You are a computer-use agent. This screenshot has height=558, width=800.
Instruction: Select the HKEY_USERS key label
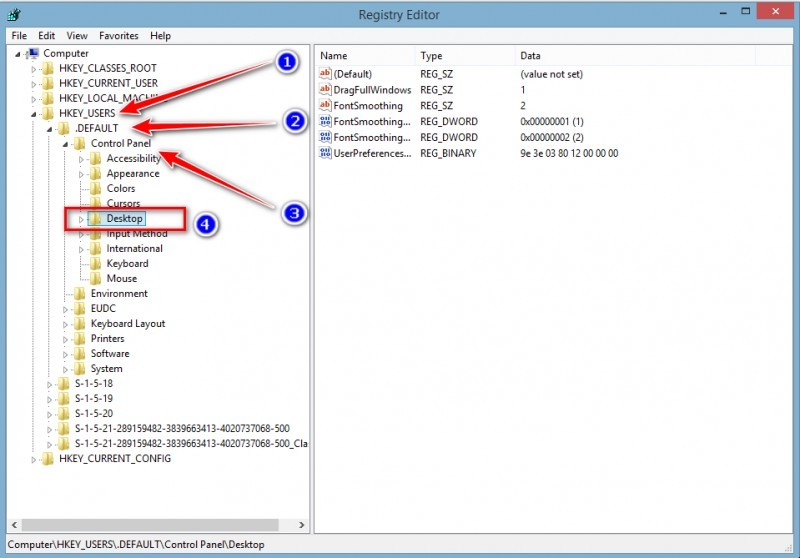coord(87,113)
